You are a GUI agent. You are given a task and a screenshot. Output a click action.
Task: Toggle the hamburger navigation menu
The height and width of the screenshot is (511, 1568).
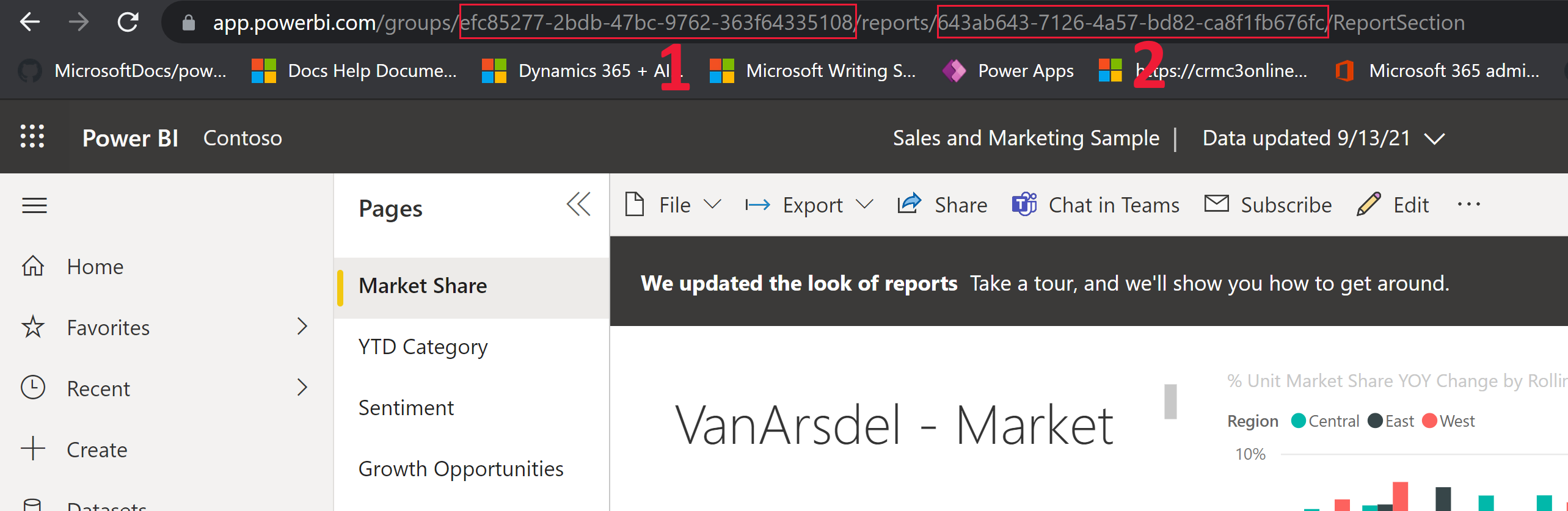[x=34, y=206]
